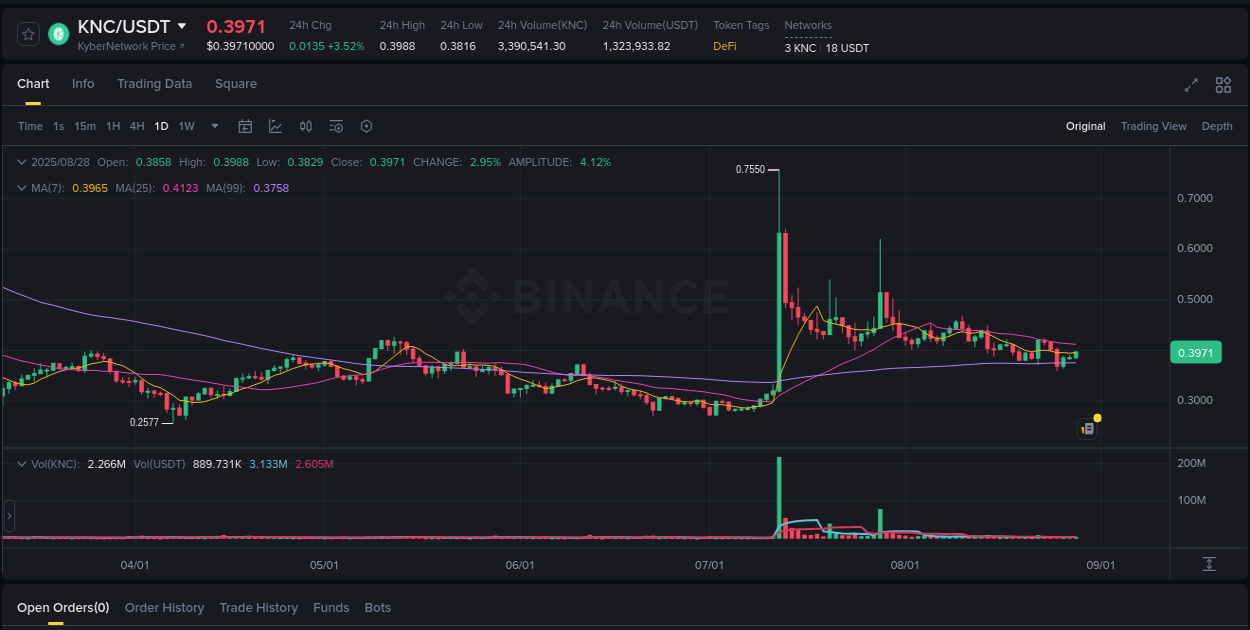The height and width of the screenshot is (630, 1250).
Task: Click the DeFi token tag link
Action: click(724, 46)
